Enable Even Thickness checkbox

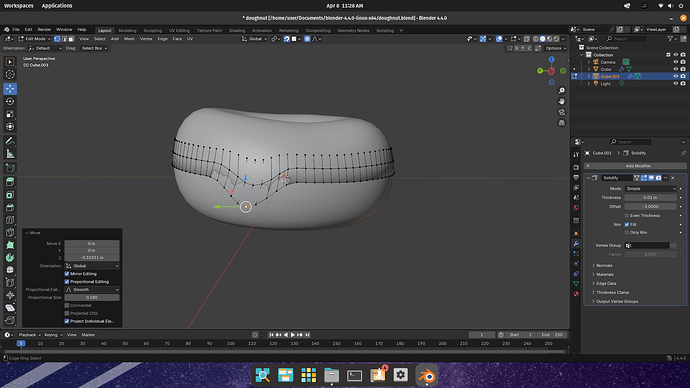627,216
